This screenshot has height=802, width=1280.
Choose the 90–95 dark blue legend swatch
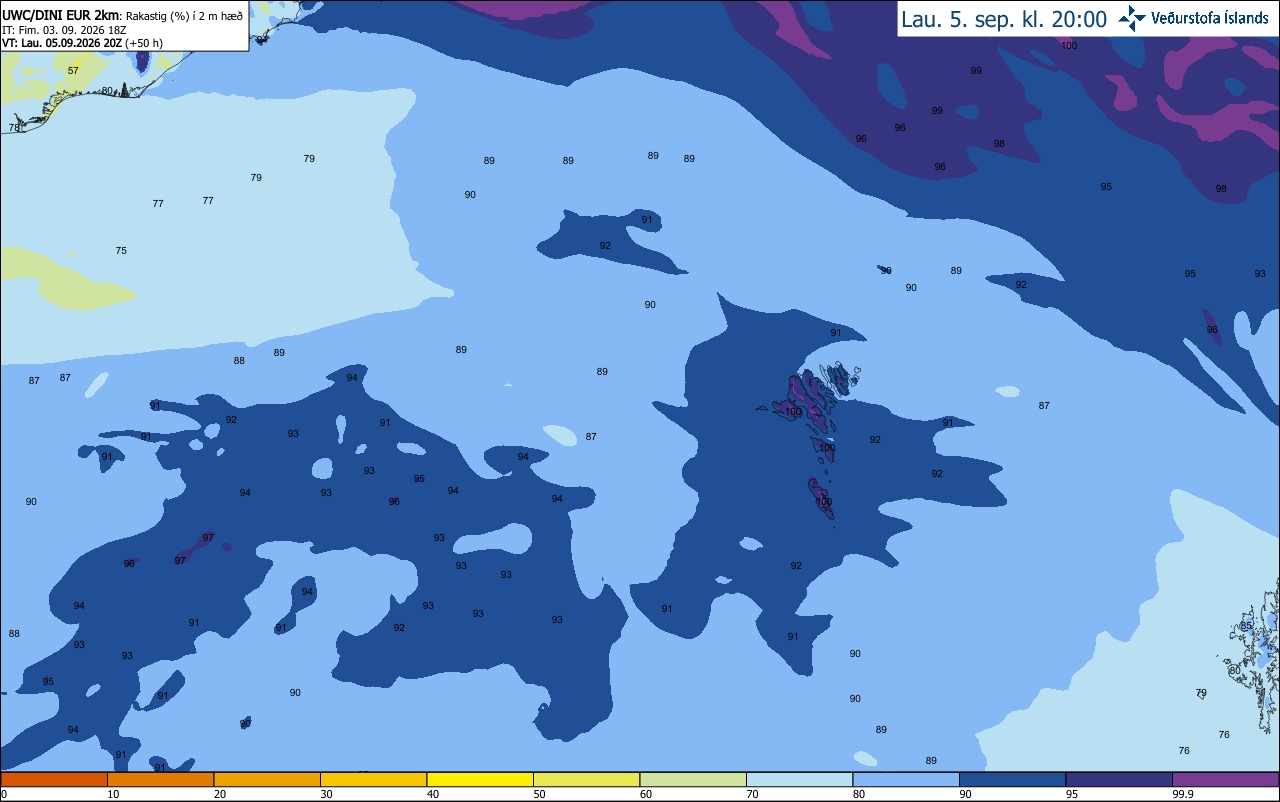pos(1012,779)
